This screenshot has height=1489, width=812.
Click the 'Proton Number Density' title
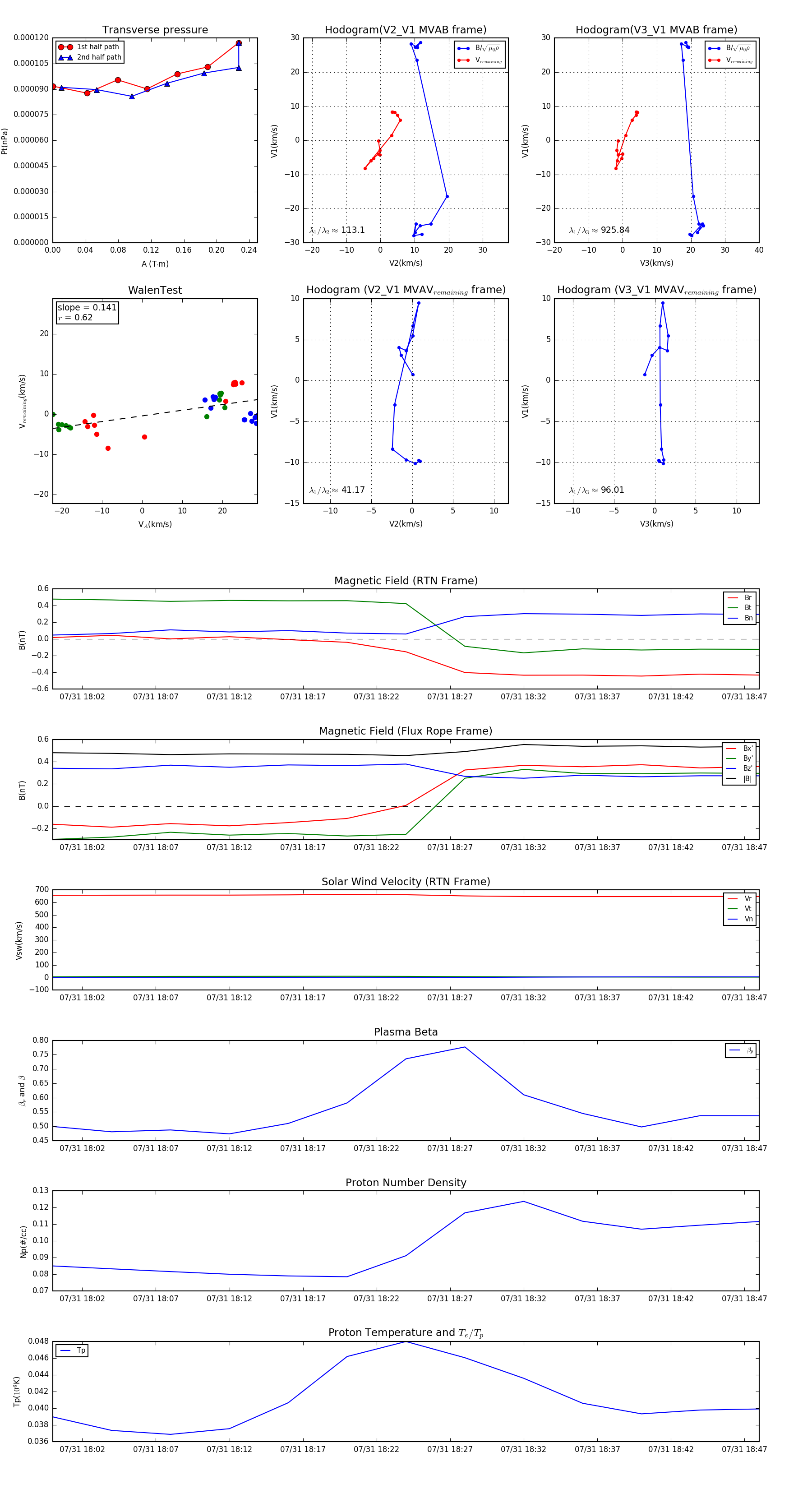click(x=406, y=1183)
